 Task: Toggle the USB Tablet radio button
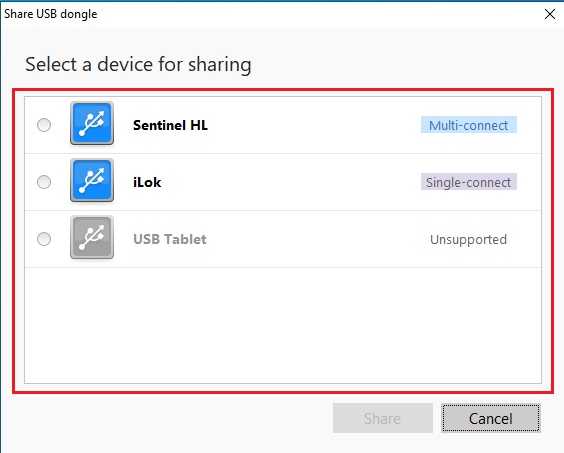pyautogui.click(x=44, y=239)
